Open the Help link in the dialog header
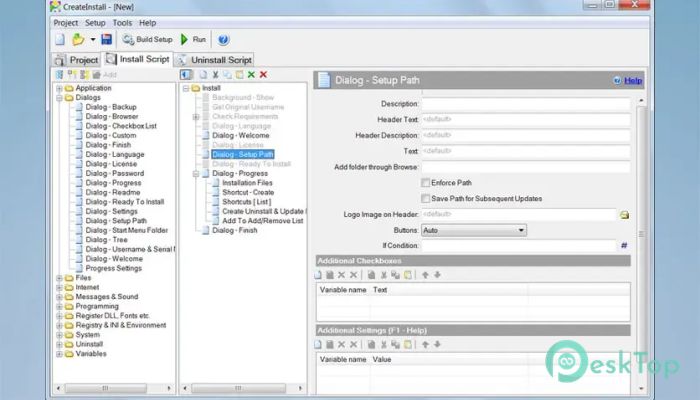The width and height of the screenshot is (700, 400). tap(633, 80)
